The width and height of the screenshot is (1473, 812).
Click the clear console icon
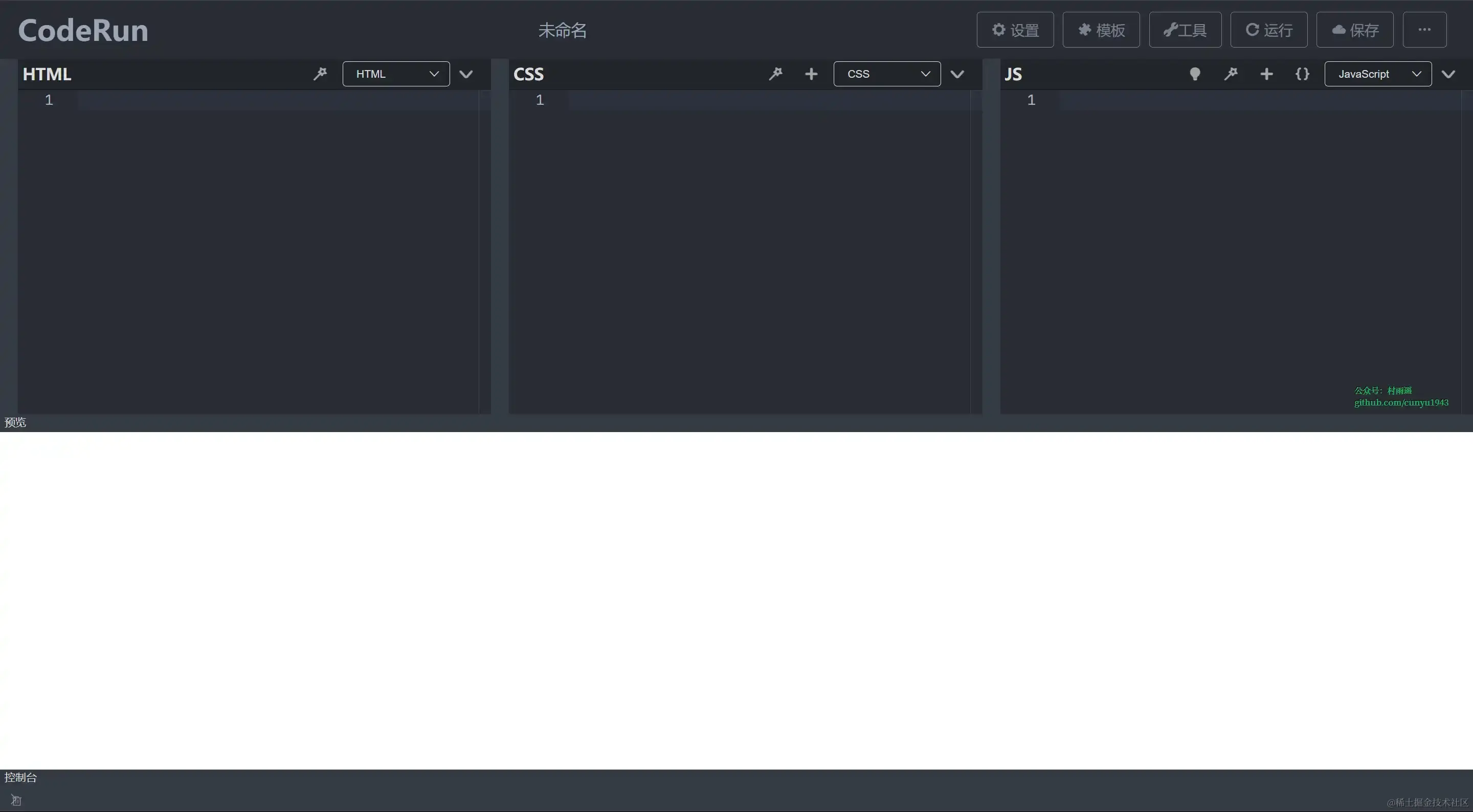16,800
